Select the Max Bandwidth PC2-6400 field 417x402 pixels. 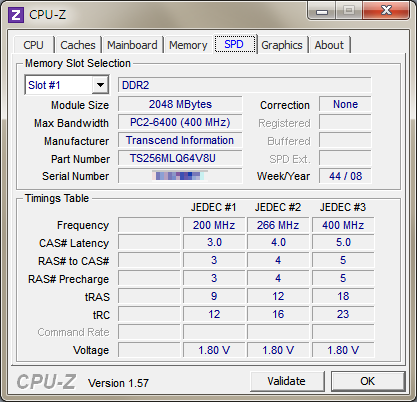click(x=180, y=122)
